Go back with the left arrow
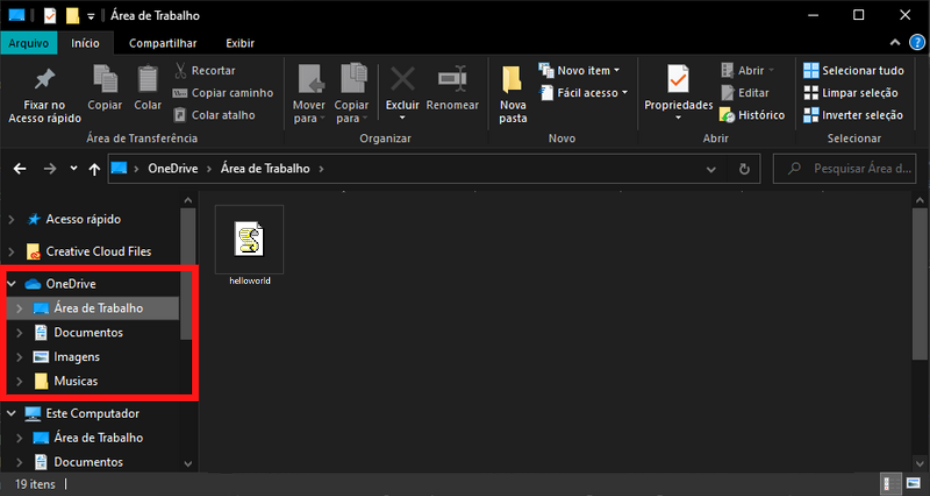930x496 pixels. pos(20,169)
